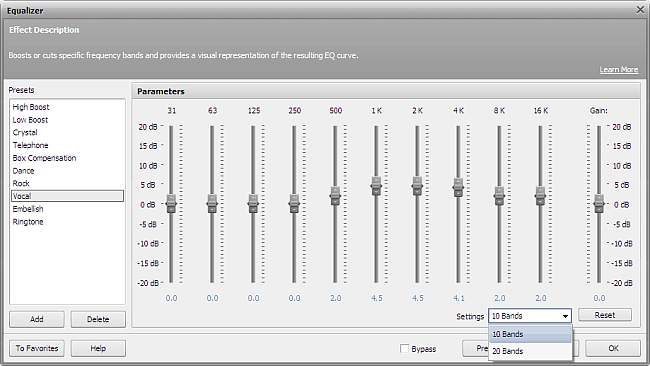Choose 10 Bands from the dropdown list
This screenshot has width=650, height=366.
[530, 334]
